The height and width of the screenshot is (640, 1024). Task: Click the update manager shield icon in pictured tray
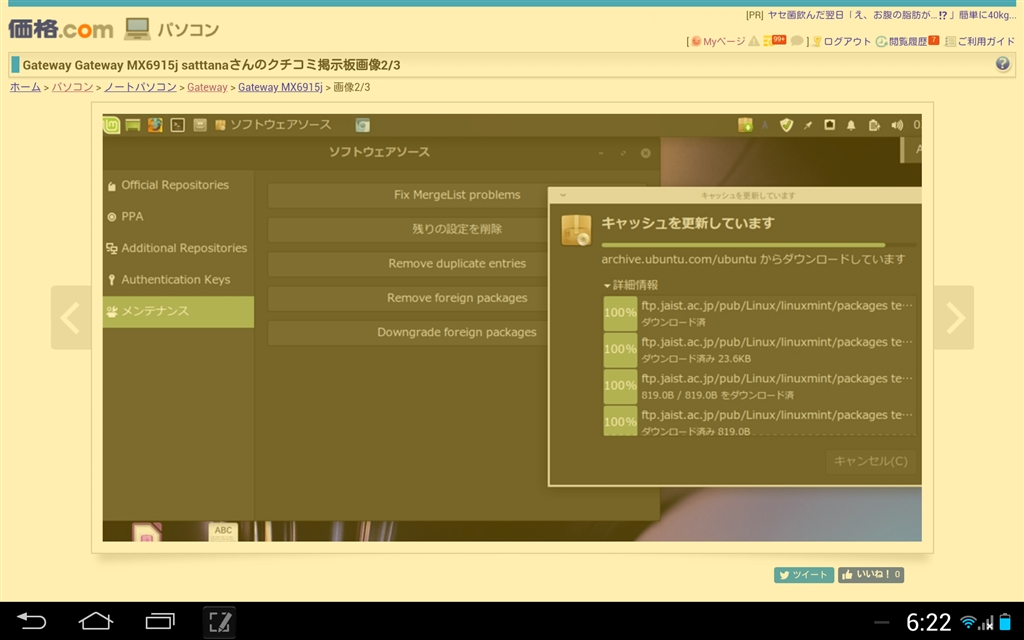[786, 125]
